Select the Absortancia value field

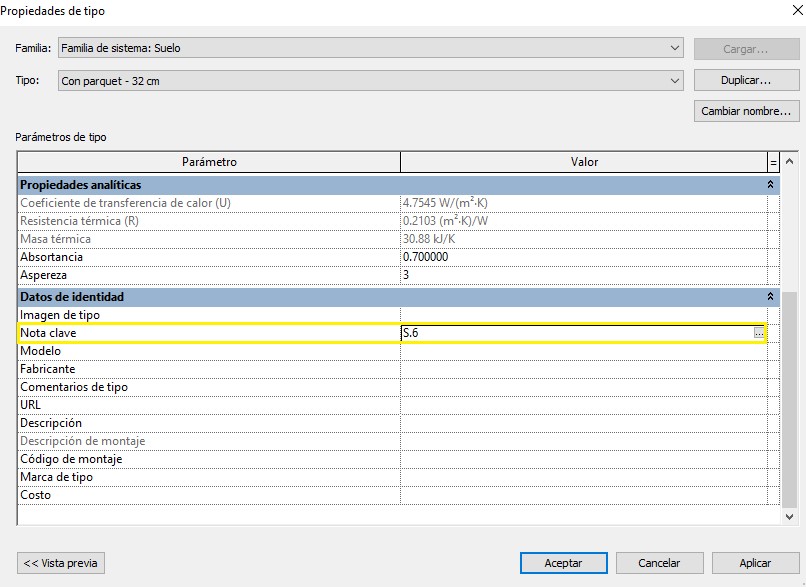point(583,257)
